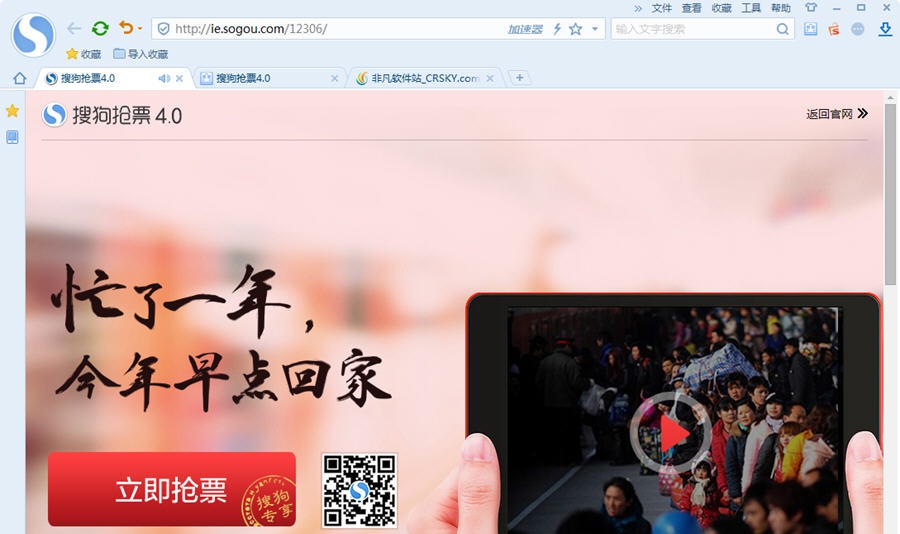Refresh the page with green reload icon
The width and height of the screenshot is (900, 534).
(x=100, y=28)
